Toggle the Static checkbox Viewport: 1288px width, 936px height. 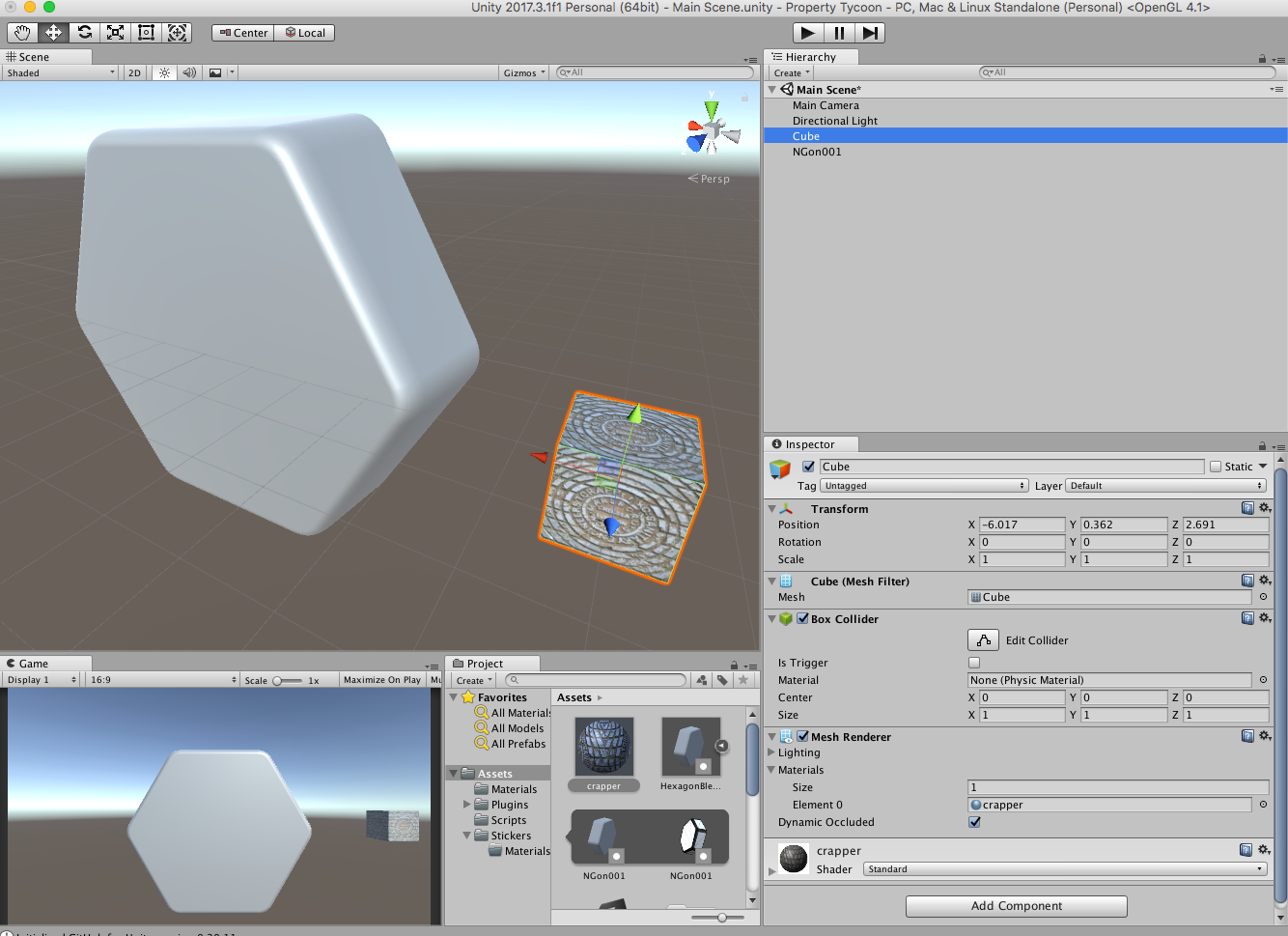1216,467
